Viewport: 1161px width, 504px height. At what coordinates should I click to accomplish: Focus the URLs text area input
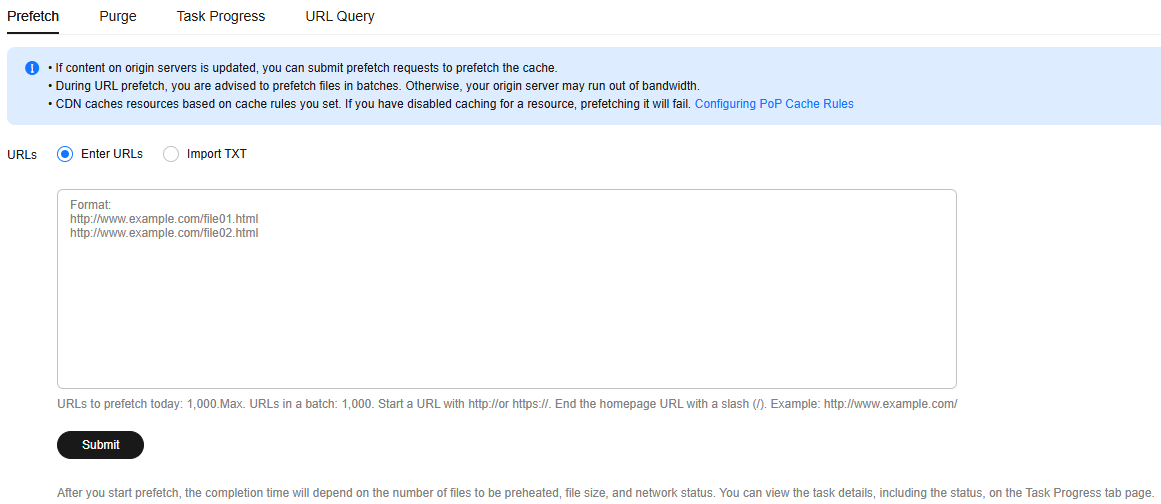point(506,289)
